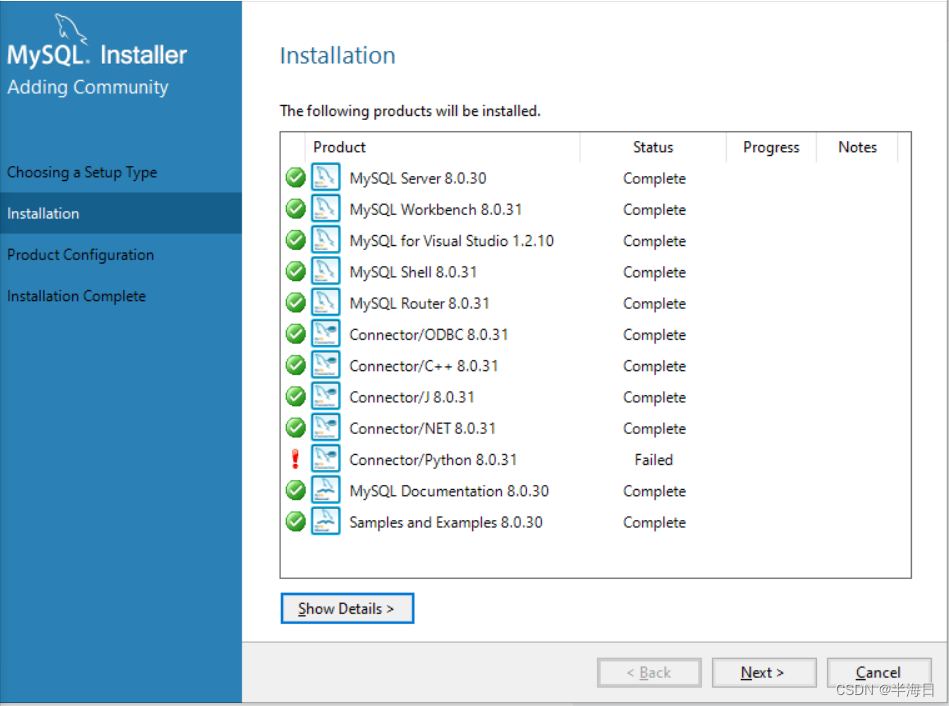This screenshot has height=706, width=949.
Task: Open the Choosing a Setup Type step
Action: [82, 173]
